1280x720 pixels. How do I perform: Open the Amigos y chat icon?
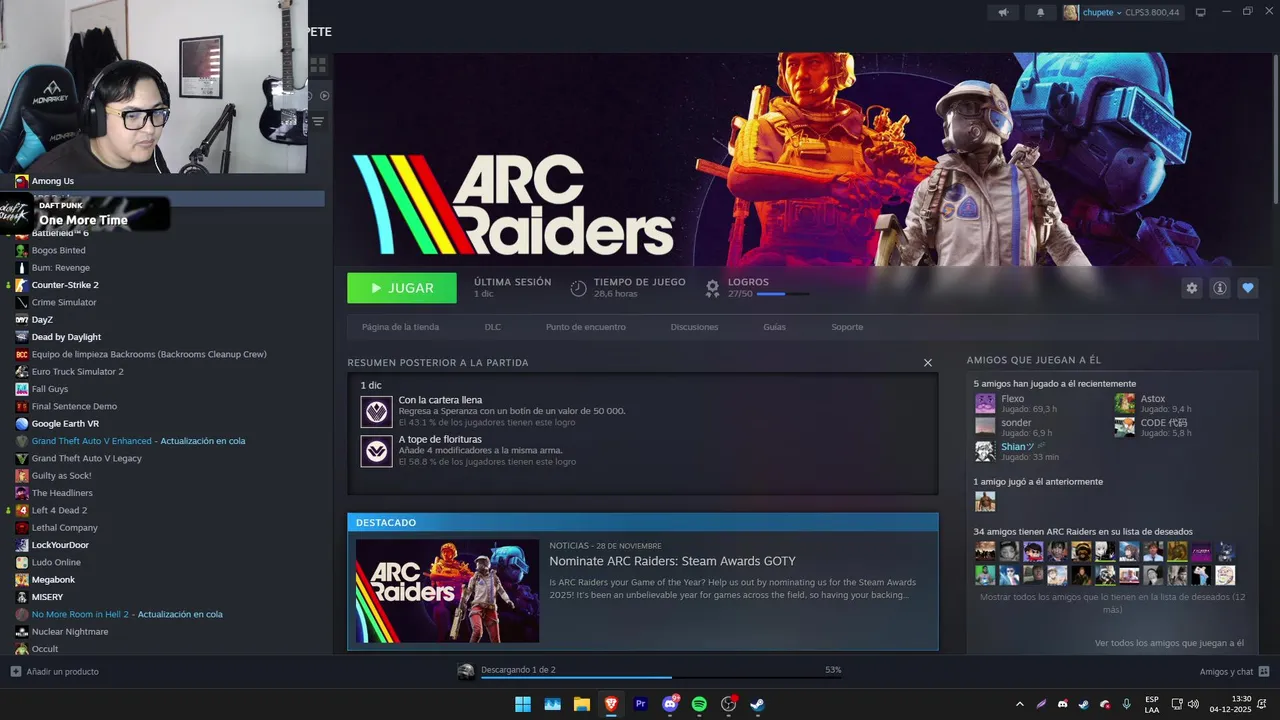pyautogui.click(x=1264, y=671)
